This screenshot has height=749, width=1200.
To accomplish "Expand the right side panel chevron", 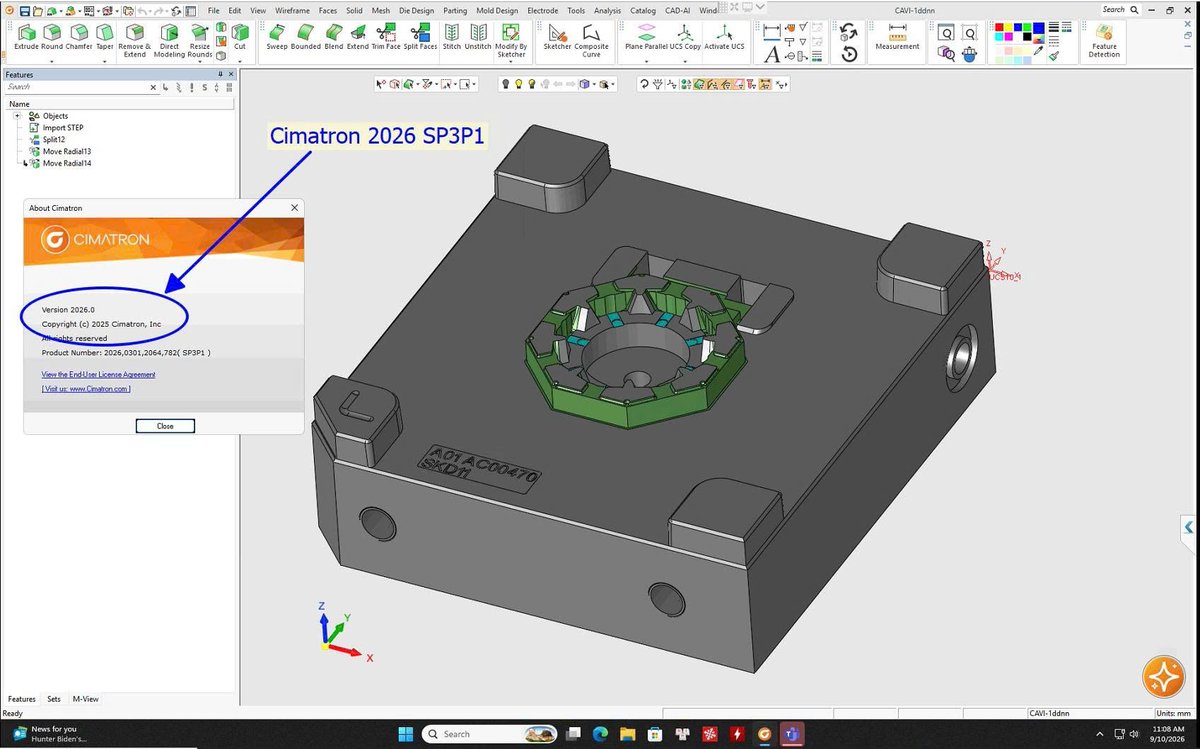I will [1189, 527].
